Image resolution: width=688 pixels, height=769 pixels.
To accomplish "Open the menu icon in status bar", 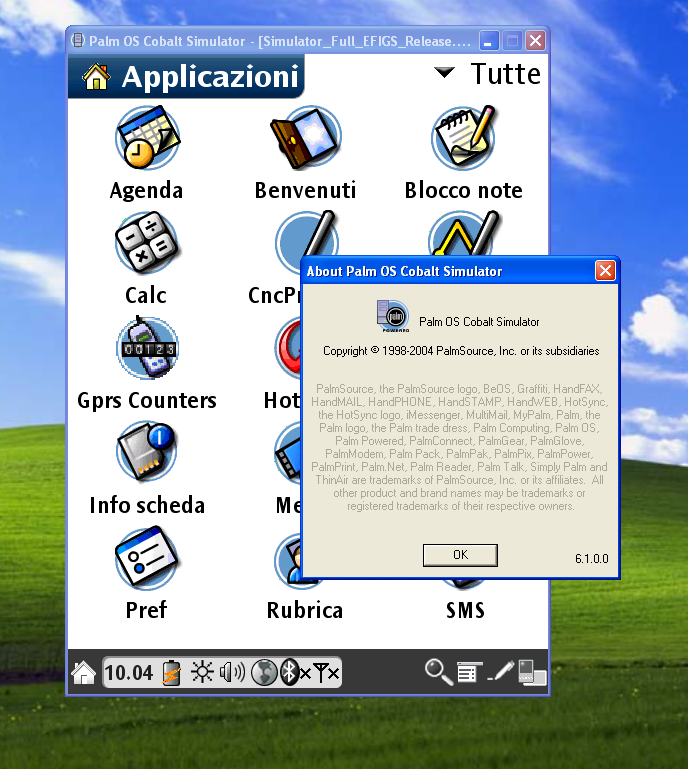I will tap(469, 672).
